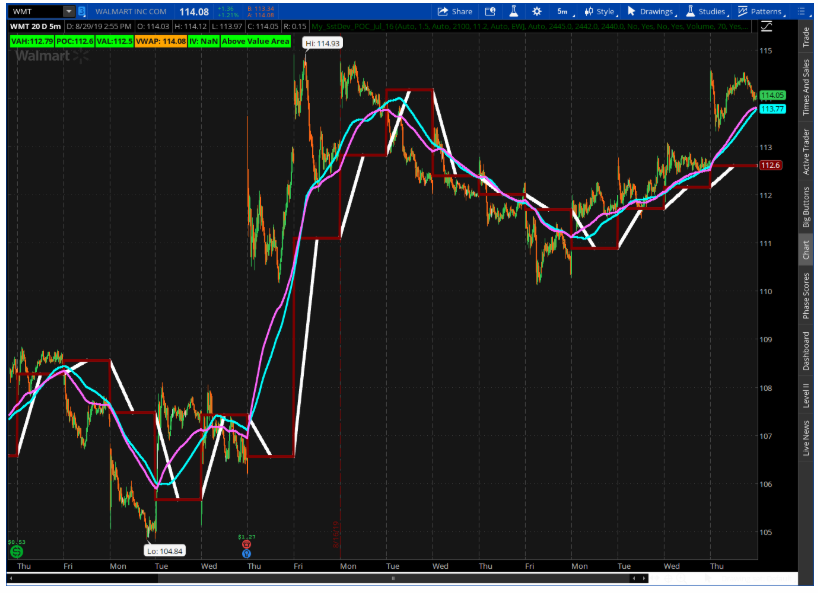Click the VAH:112.79 label
Image resolution: width=818 pixels, height=593 pixels.
click(x=32, y=41)
